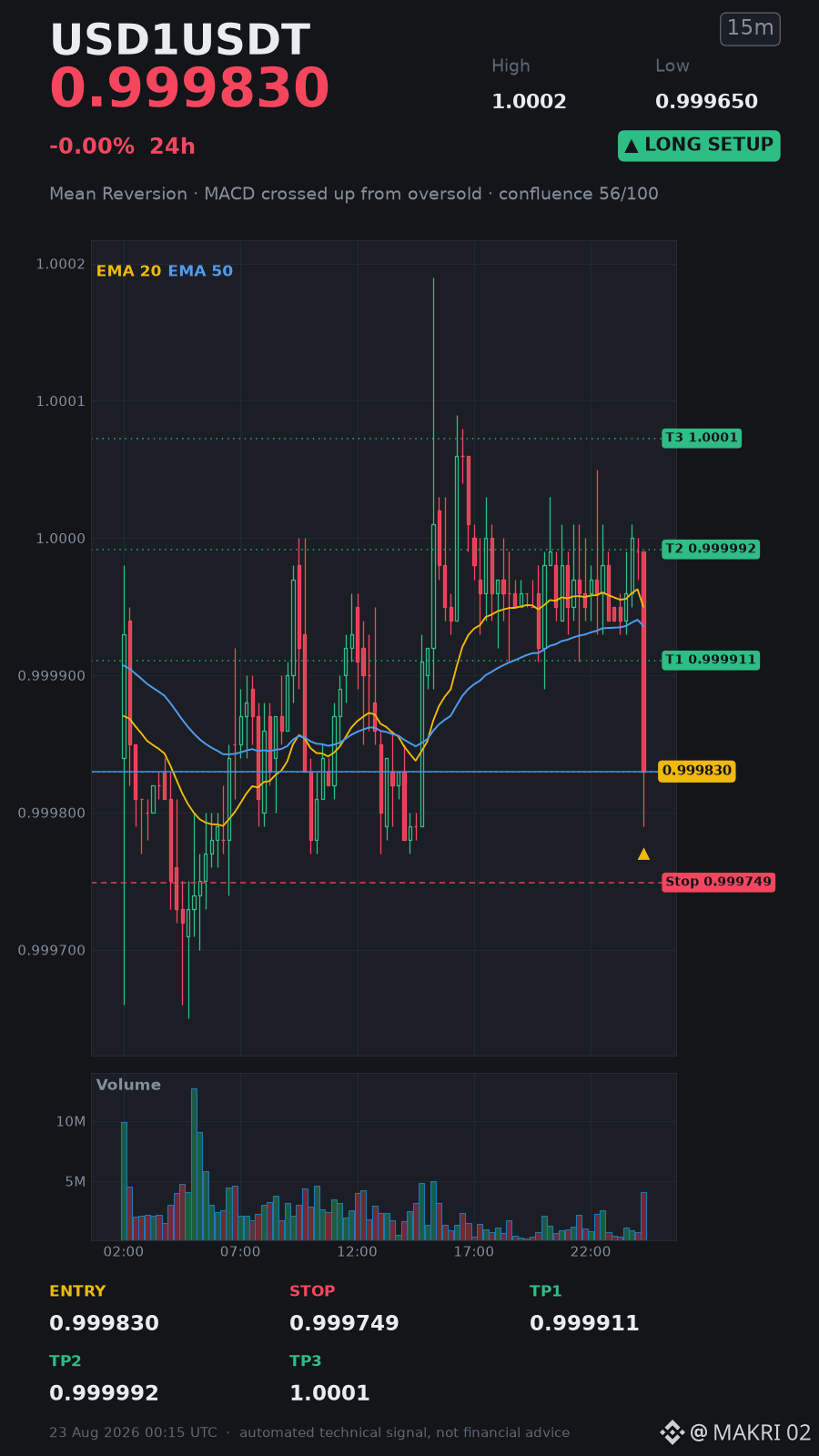Click the 0.999800 price axis label

tap(52, 814)
